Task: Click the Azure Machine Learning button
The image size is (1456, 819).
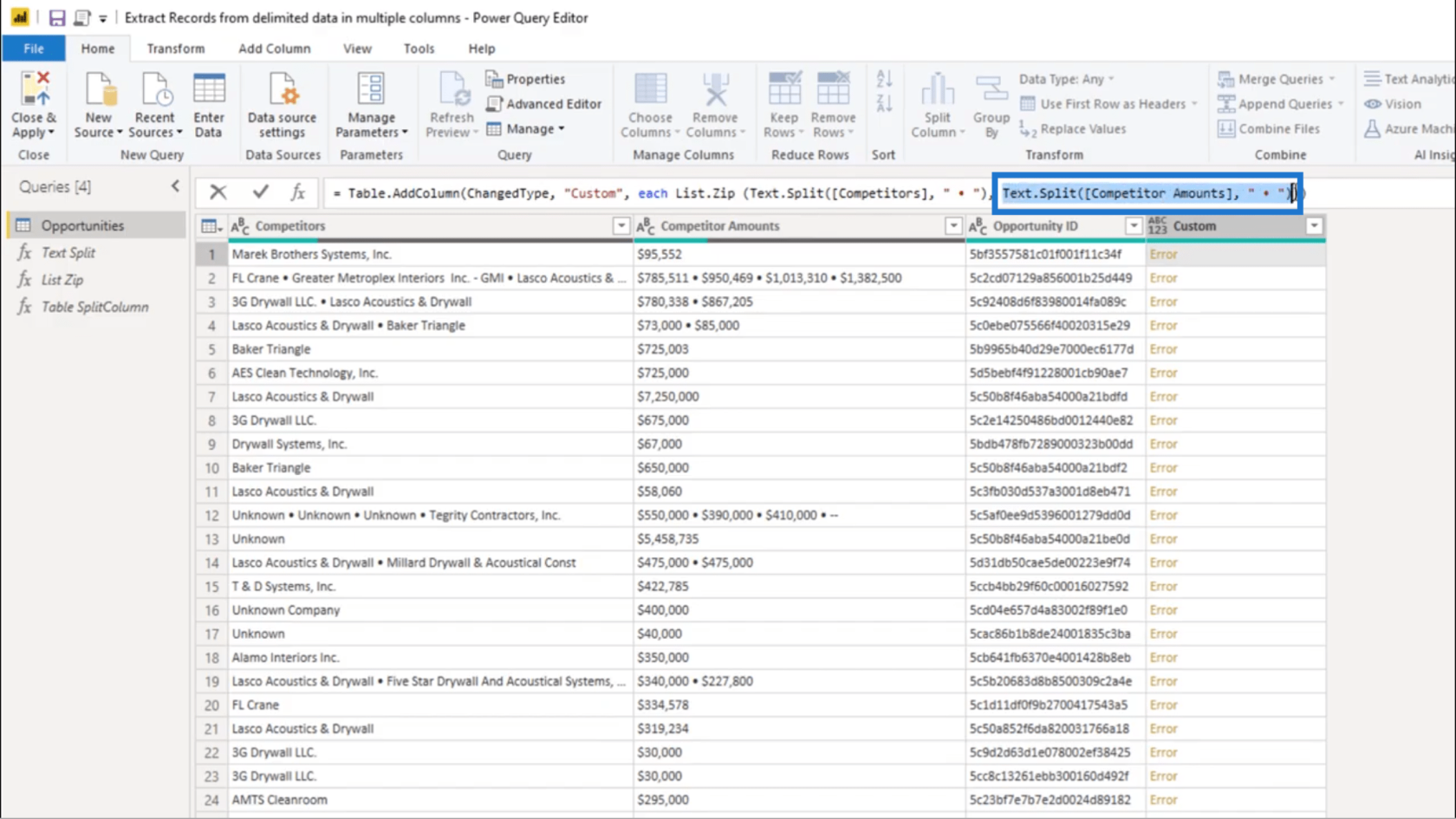Action: pos(1409,129)
